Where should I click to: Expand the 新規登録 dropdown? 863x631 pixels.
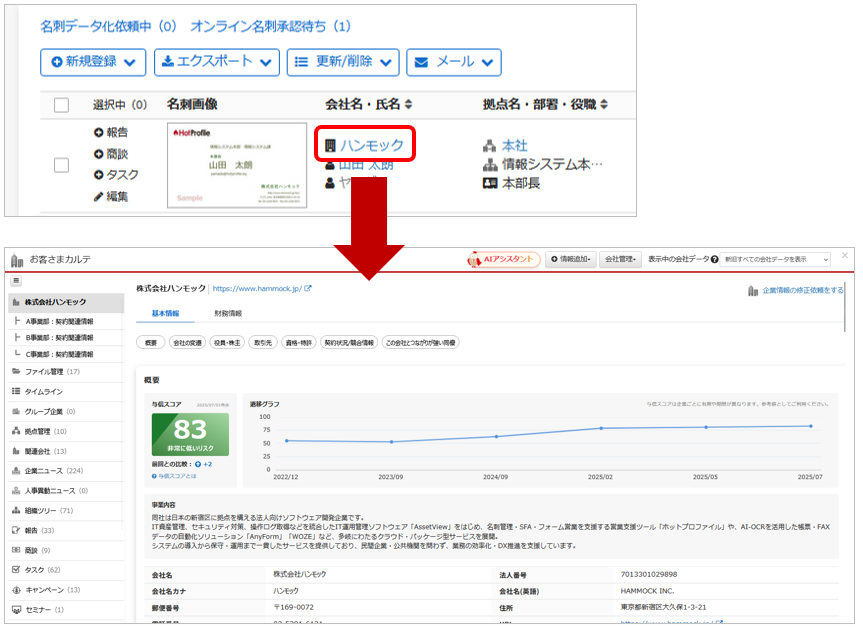(x=93, y=62)
